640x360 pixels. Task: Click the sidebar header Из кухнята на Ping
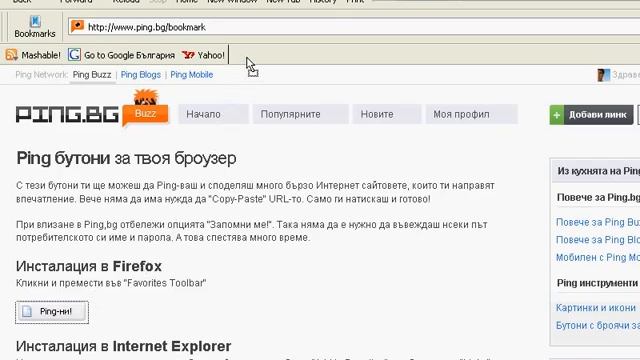pos(598,171)
